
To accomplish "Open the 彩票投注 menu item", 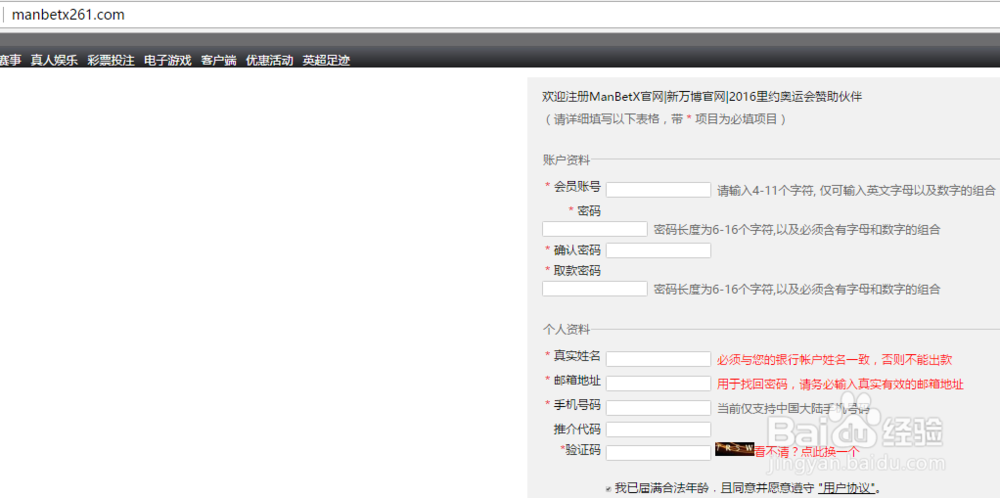I will pyautogui.click(x=111, y=61).
